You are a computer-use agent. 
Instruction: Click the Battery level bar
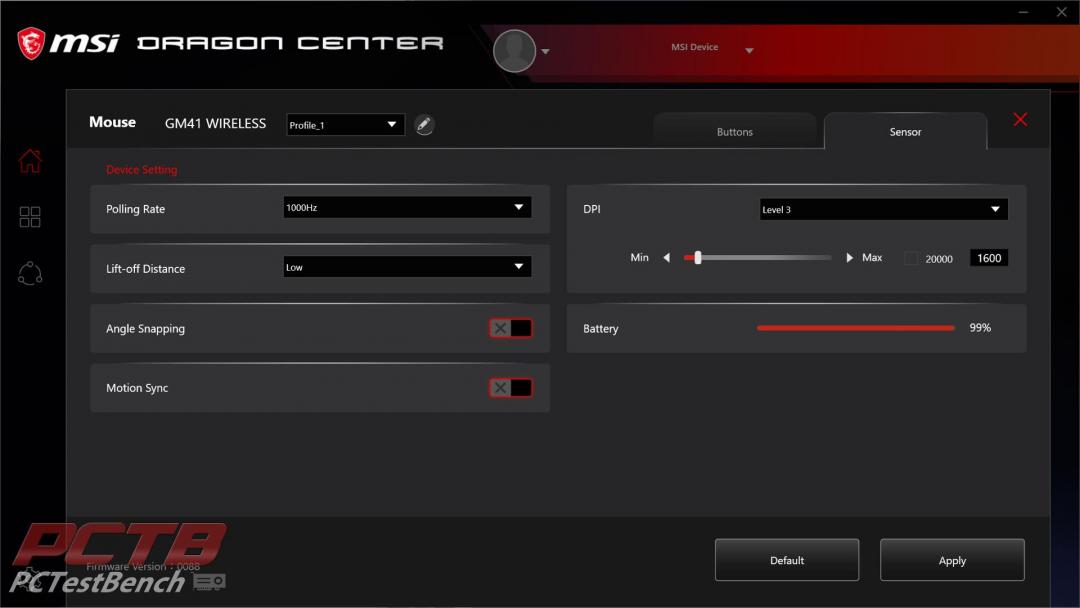[855, 328]
